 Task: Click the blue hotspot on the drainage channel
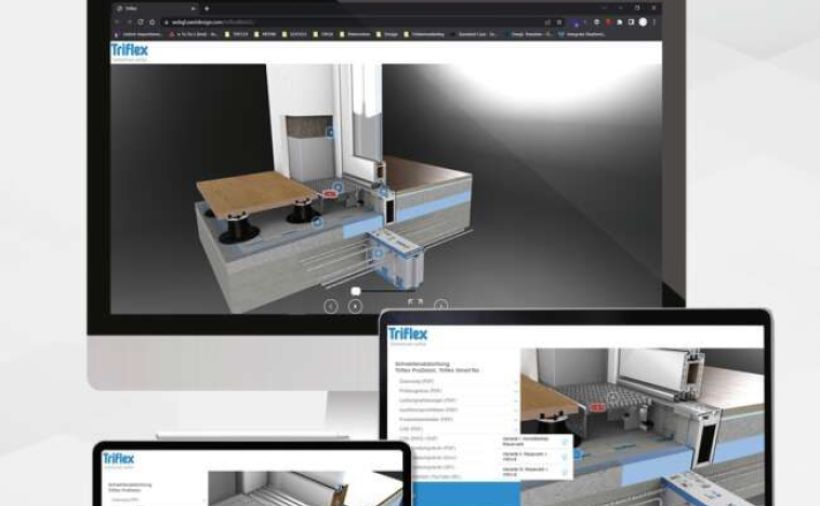pyautogui.click(x=377, y=253)
